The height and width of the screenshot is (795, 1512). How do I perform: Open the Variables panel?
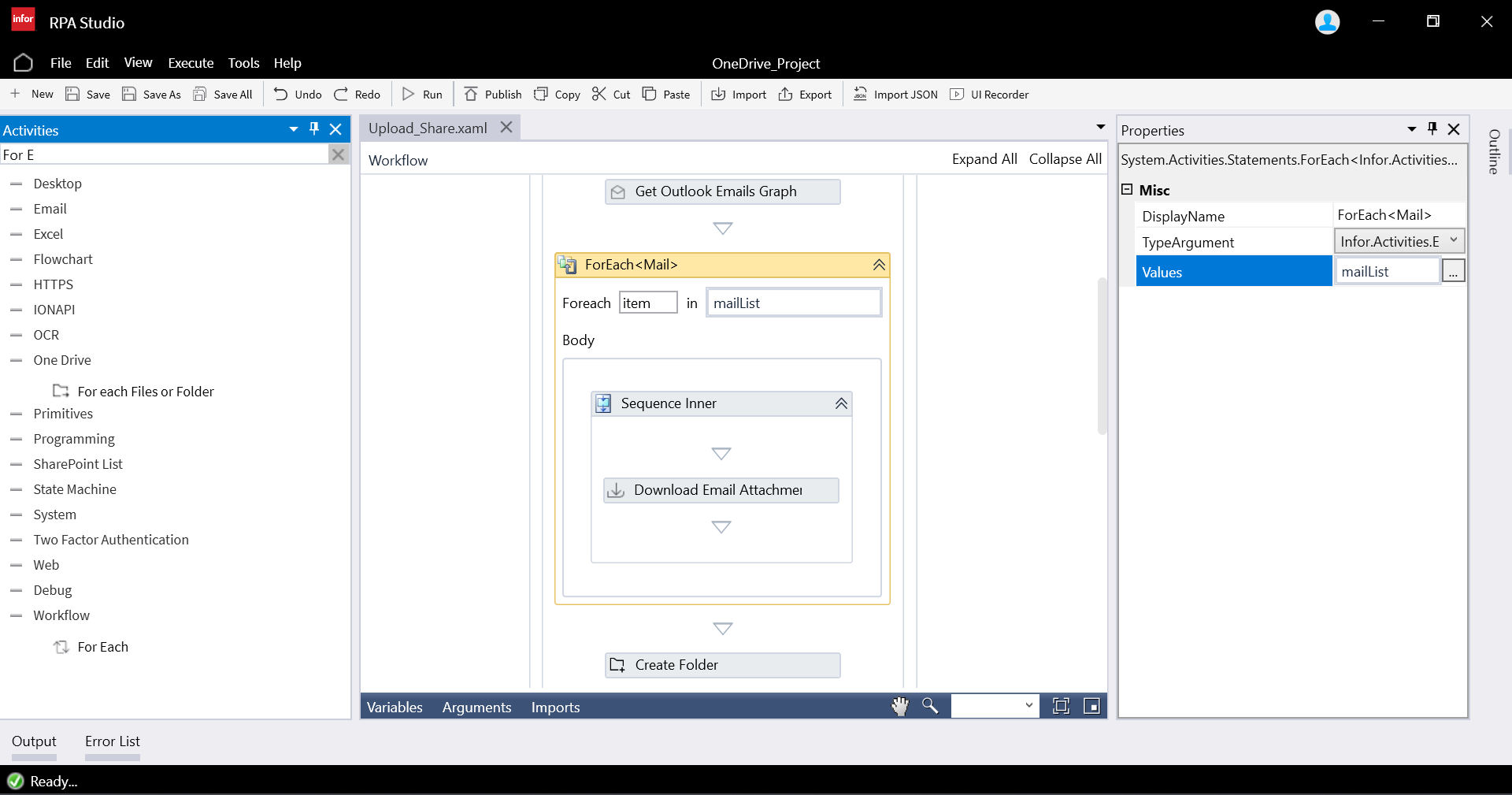point(395,708)
